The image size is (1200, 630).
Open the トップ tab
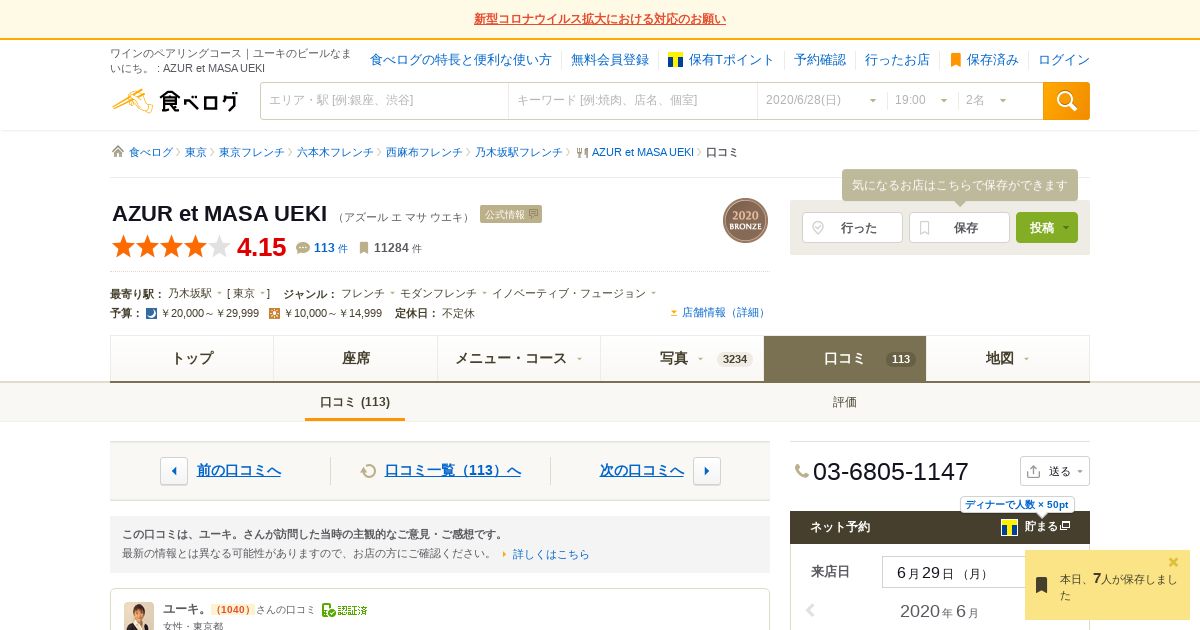(192, 358)
